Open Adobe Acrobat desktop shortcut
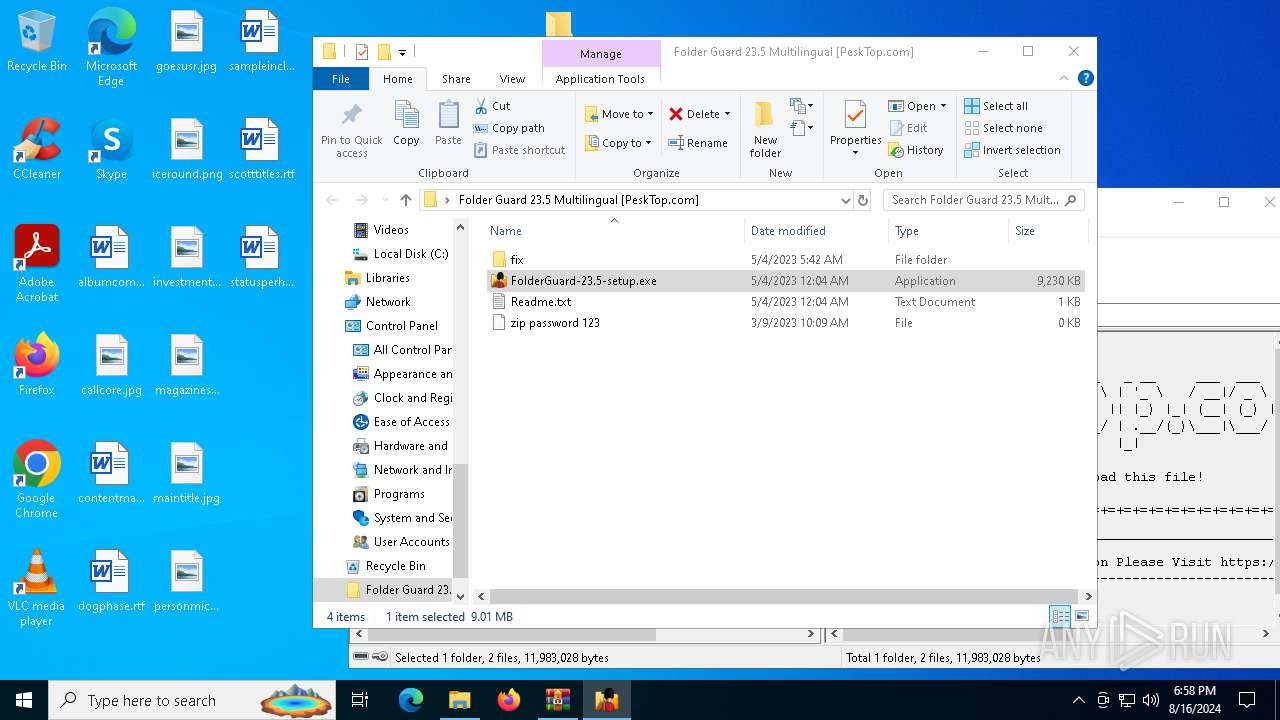1280x720 pixels. (37, 264)
